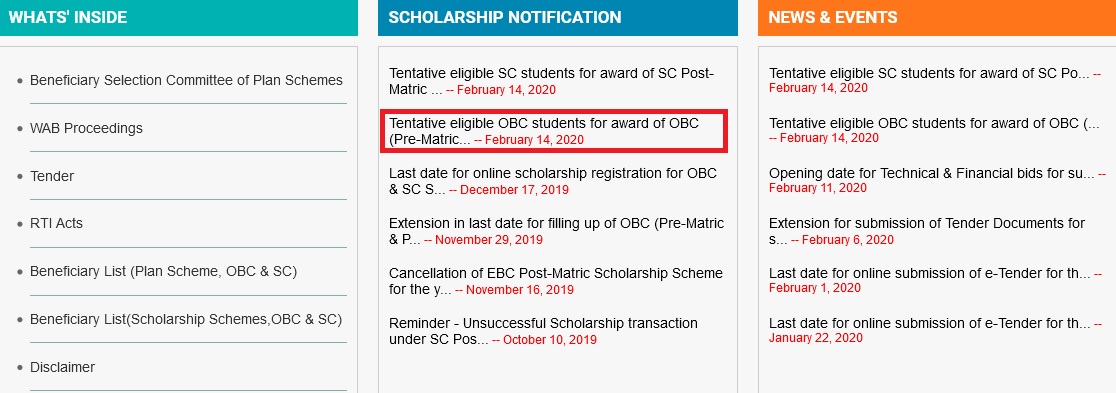This screenshot has height=393, width=1116.
Task: Open Cancellation of EBC Post-Matric Scholarship notice
Action: (556, 281)
